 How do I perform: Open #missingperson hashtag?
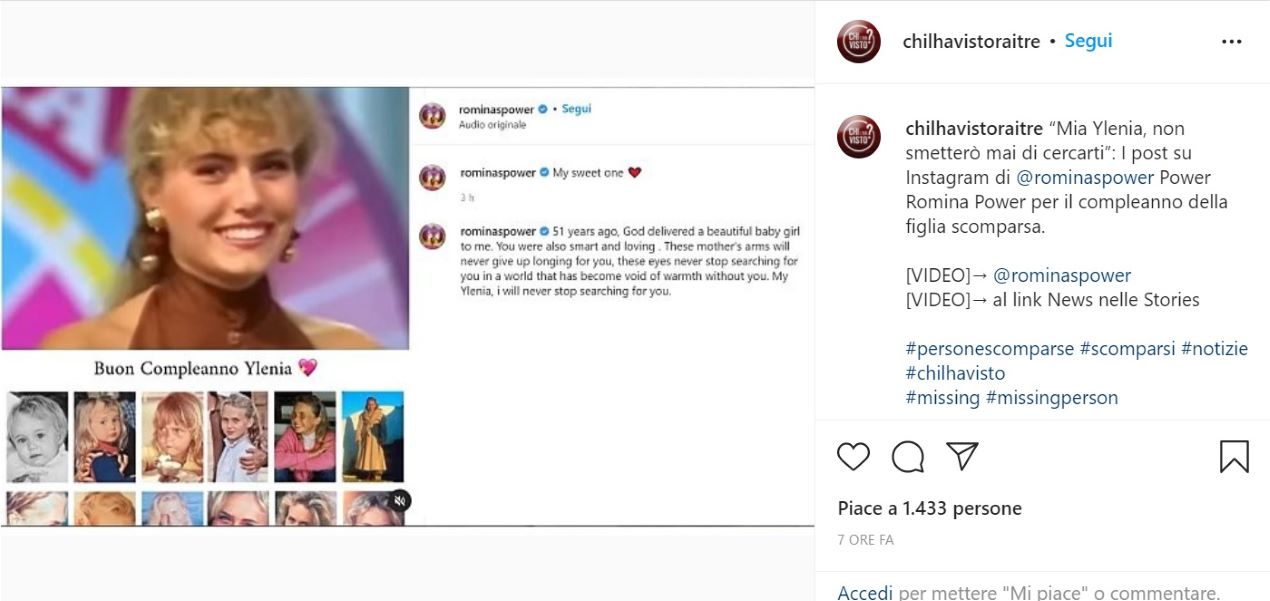click(x=1051, y=398)
